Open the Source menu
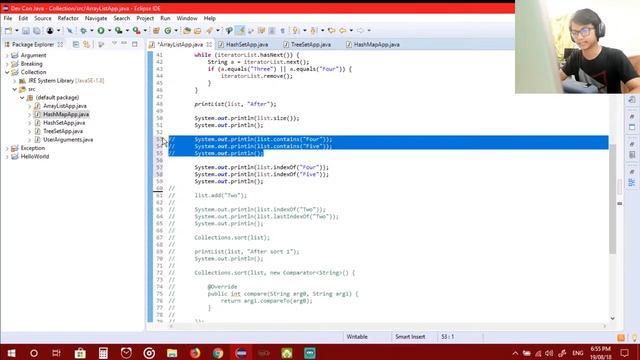 [42, 18]
